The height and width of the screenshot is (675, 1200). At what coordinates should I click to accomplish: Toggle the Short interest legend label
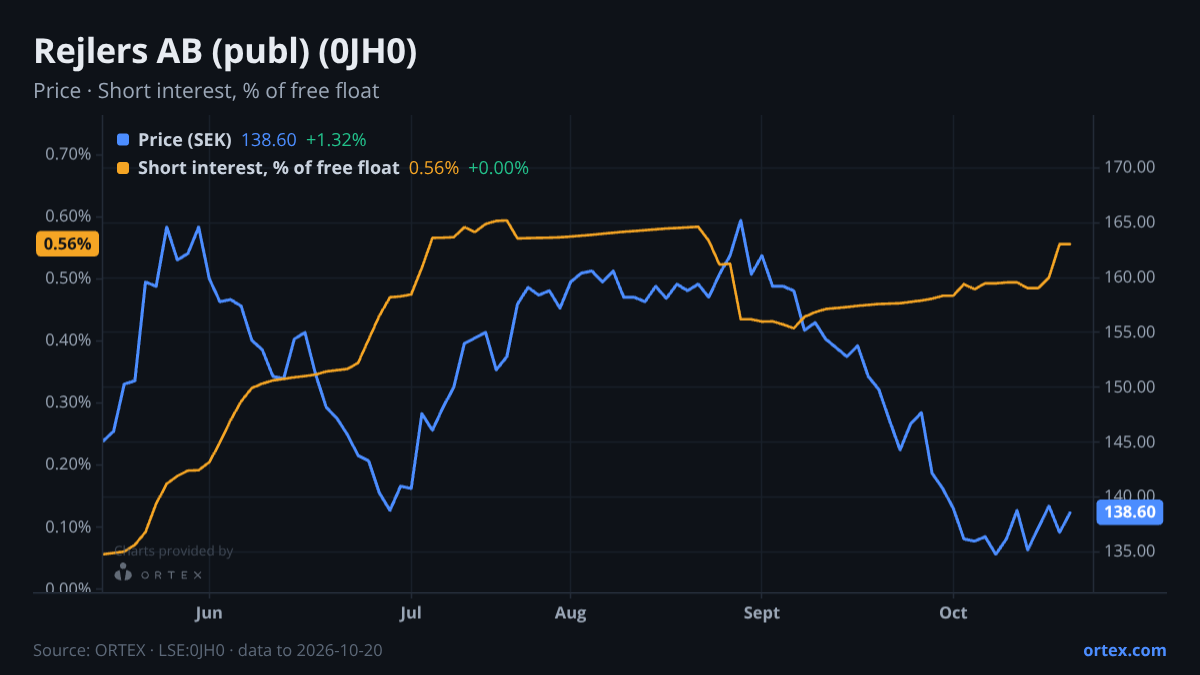click(268, 168)
